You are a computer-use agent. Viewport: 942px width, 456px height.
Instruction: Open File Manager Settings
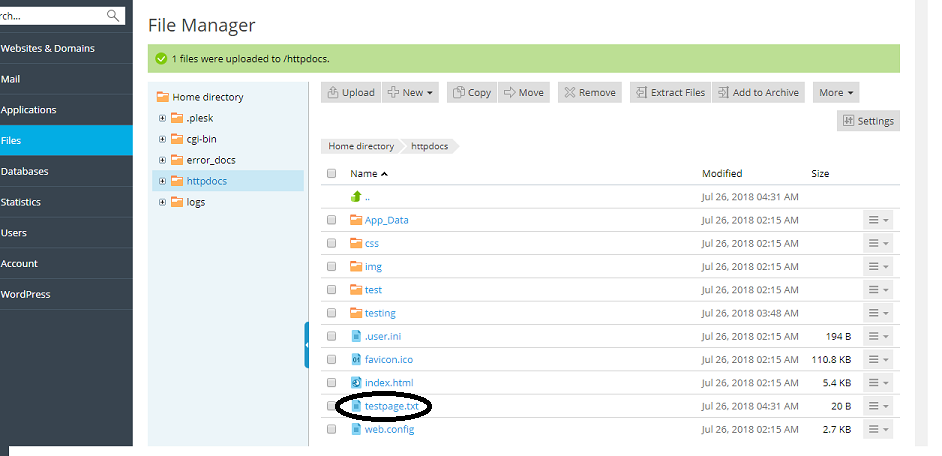tap(867, 121)
